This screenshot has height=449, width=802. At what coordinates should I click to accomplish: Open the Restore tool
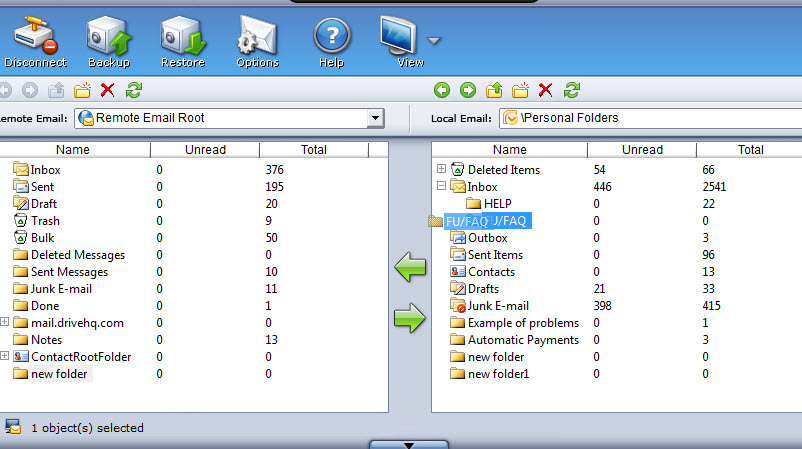tap(183, 40)
